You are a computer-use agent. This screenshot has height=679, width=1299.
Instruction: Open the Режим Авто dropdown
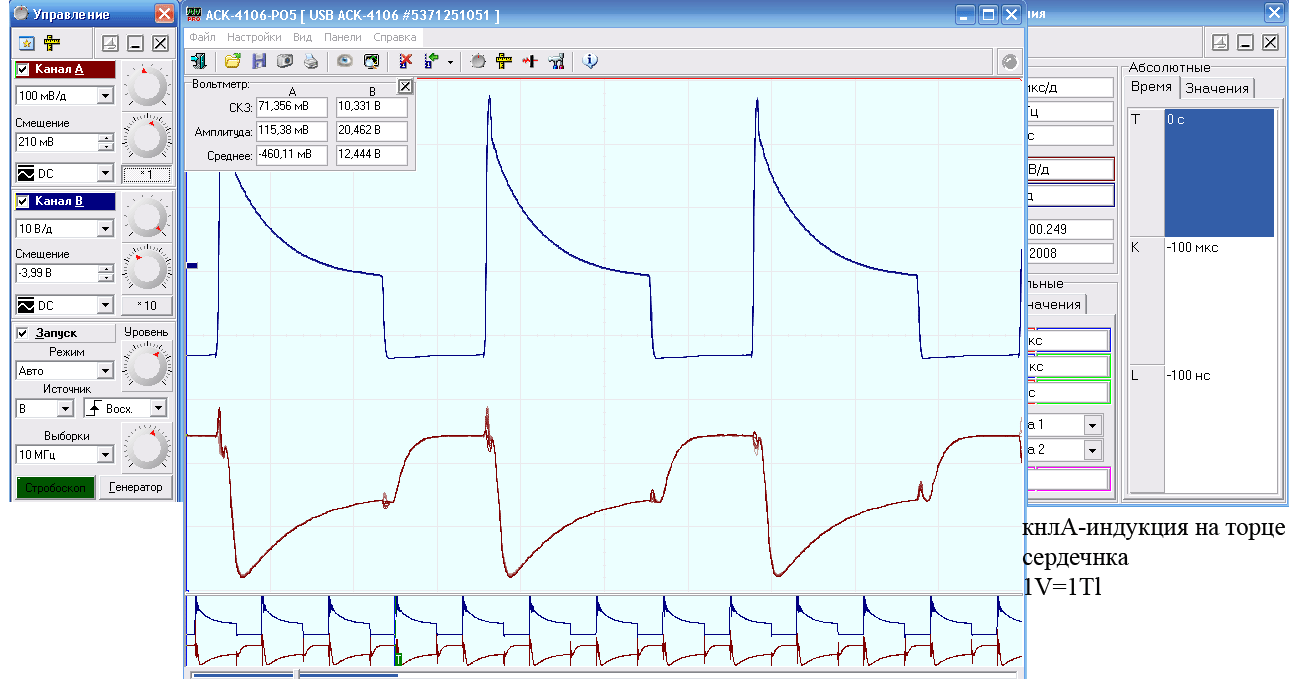(105, 371)
